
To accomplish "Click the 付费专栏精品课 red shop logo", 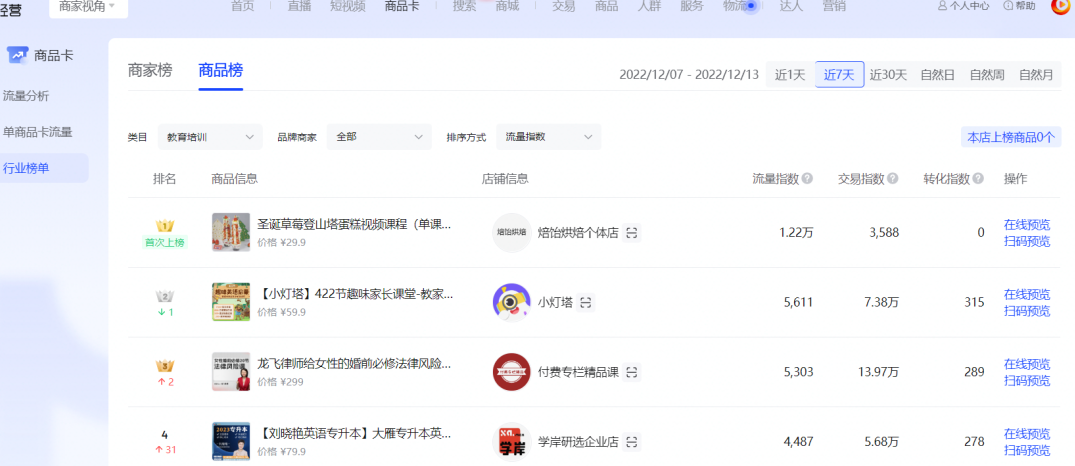I will click(511, 372).
